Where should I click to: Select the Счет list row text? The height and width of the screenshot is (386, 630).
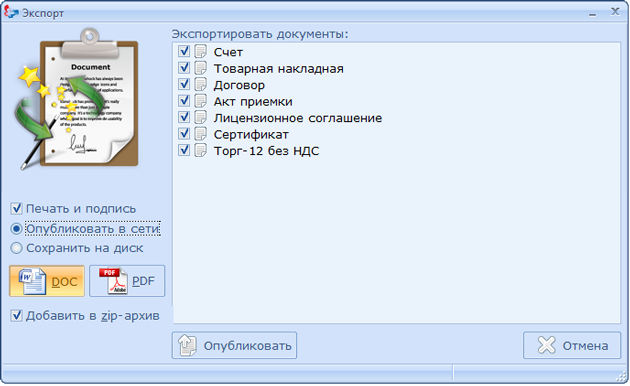[x=228, y=52]
